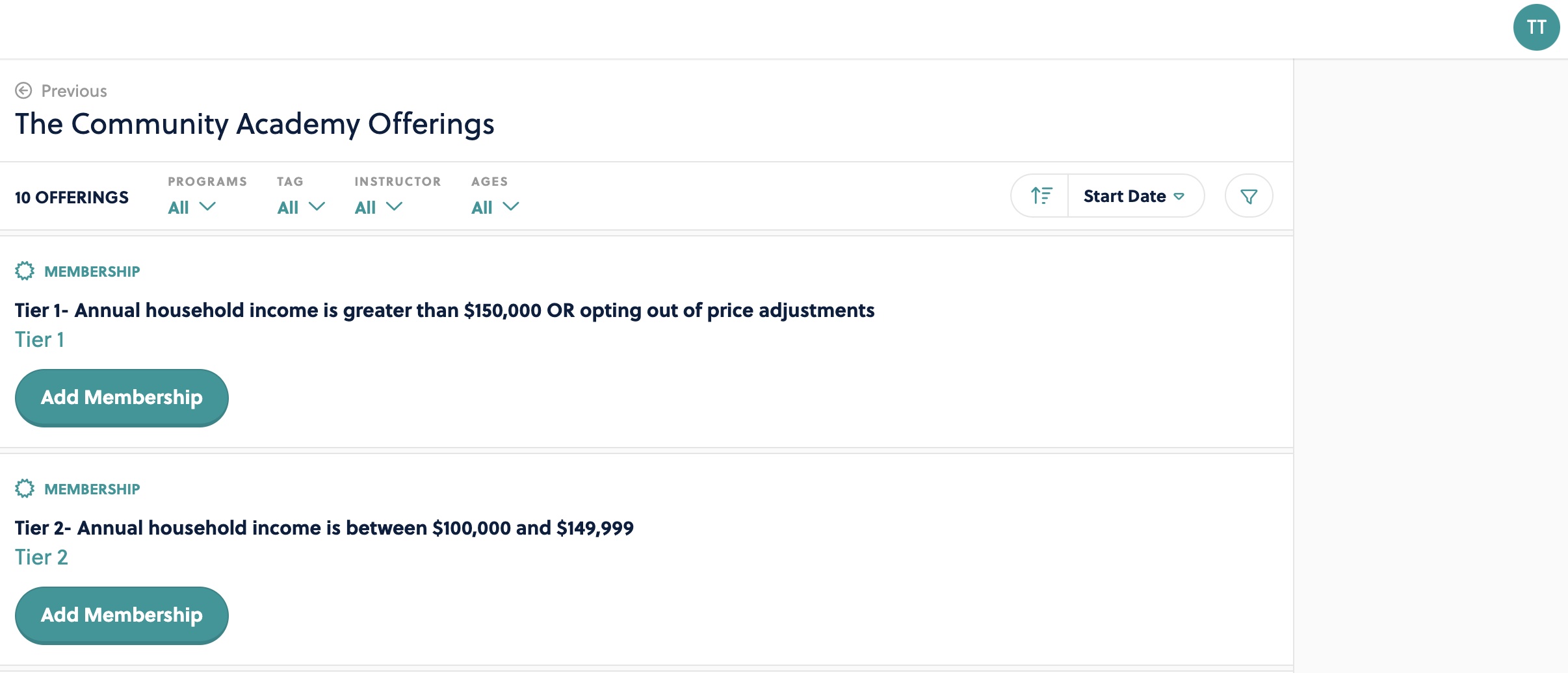The width and height of the screenshot is (1568, 673).
Task: Click the small triangle beside Start Date
Action: click(x=1179, y=196)
